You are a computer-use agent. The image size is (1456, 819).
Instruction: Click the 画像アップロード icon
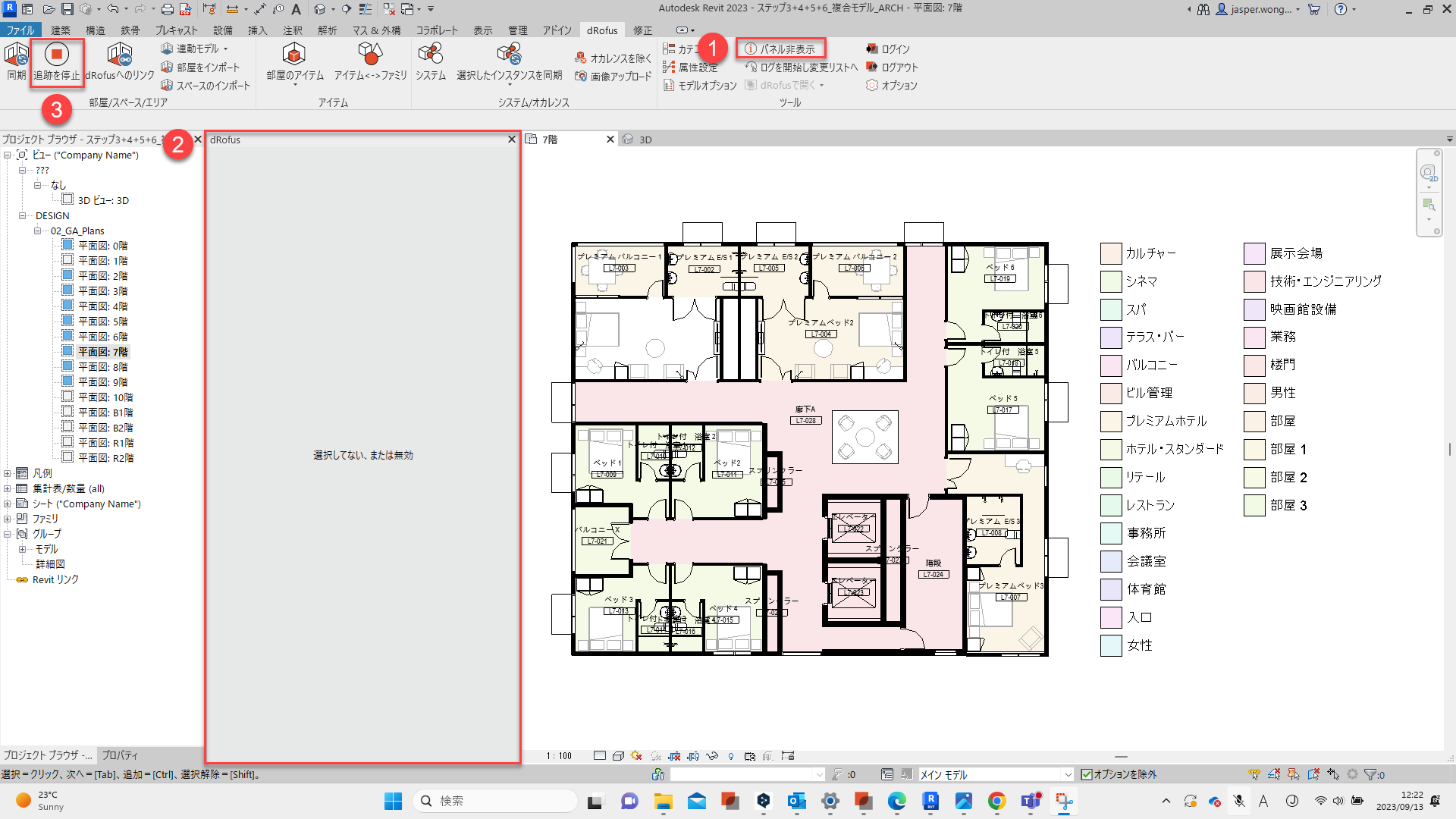[x=581, y=77]
